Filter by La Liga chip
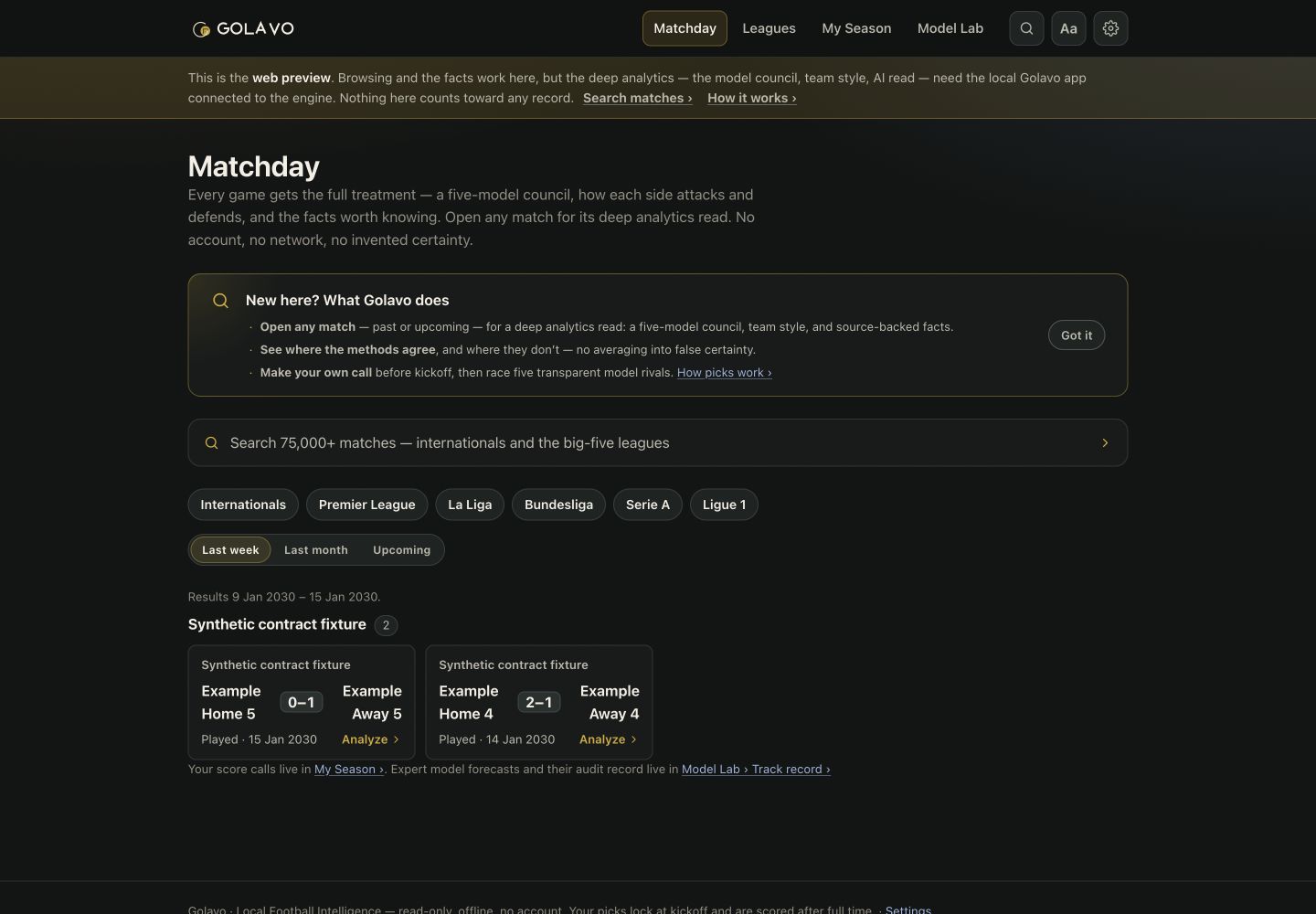1316x914 pixels. click(470, 505)
